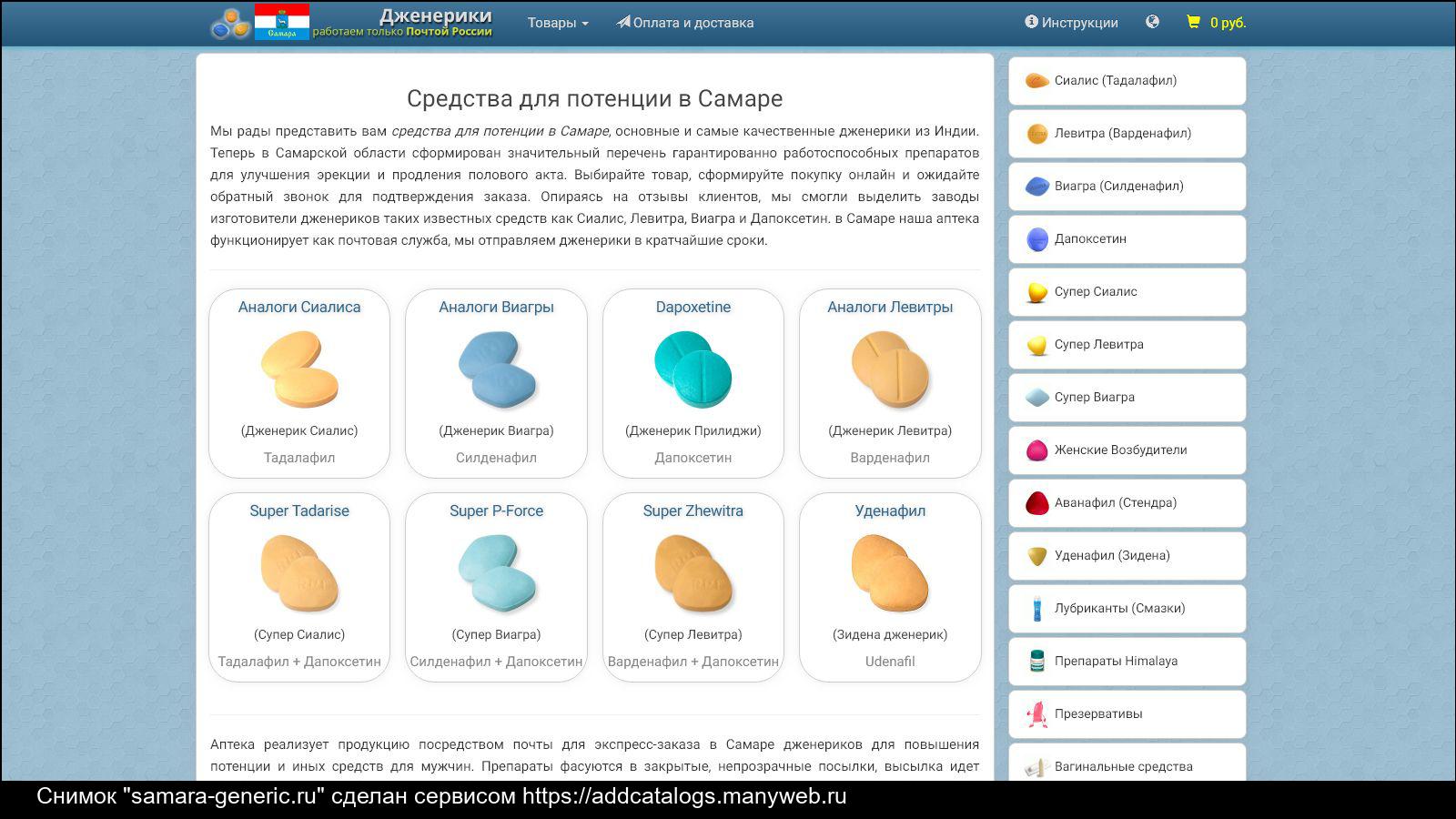
Task: Click the (Дженерик Прилиджи) caption
Action: pyautogui.click(x=693, y=430)
